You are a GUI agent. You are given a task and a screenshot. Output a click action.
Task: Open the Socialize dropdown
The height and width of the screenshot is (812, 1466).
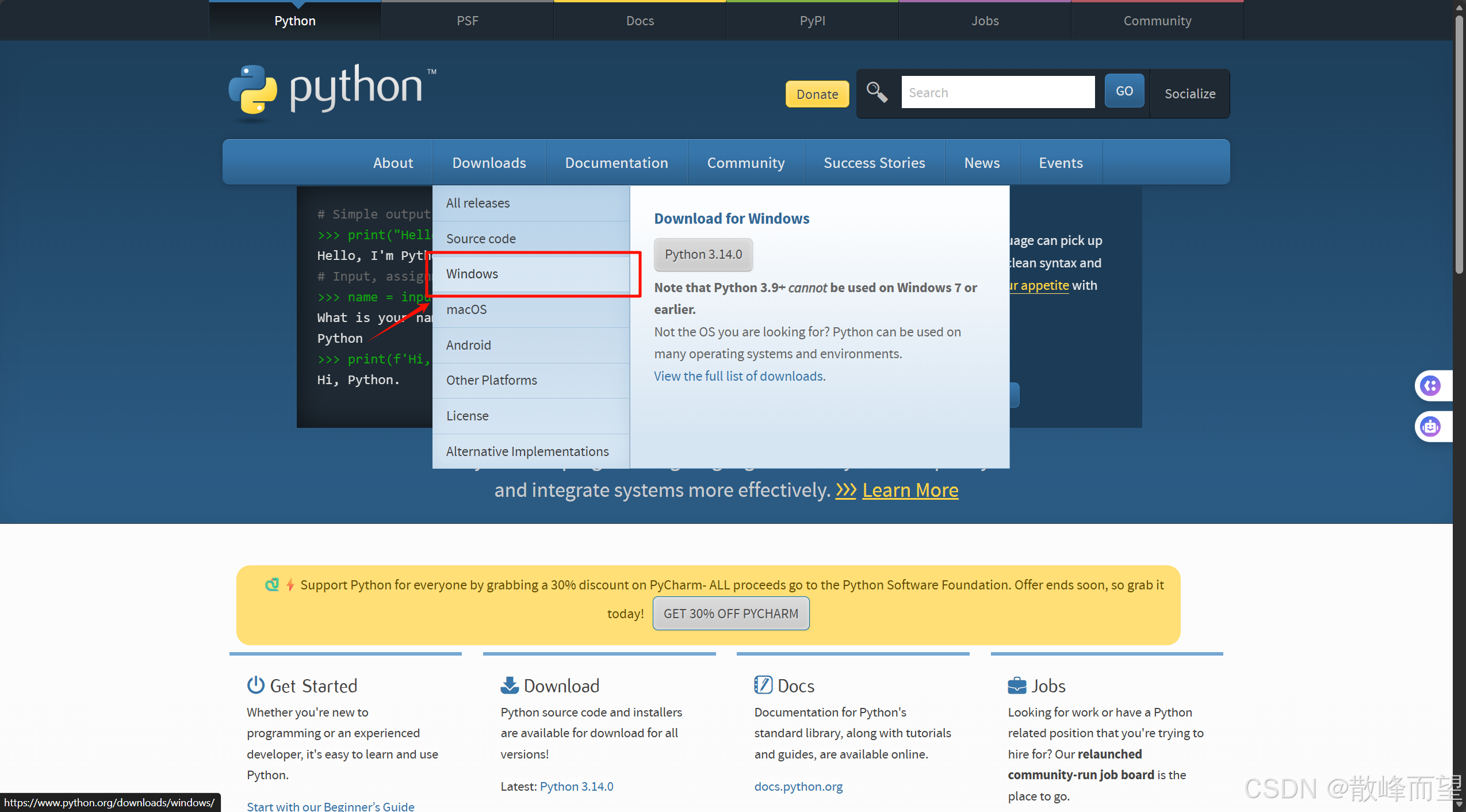click(1189, 94)
